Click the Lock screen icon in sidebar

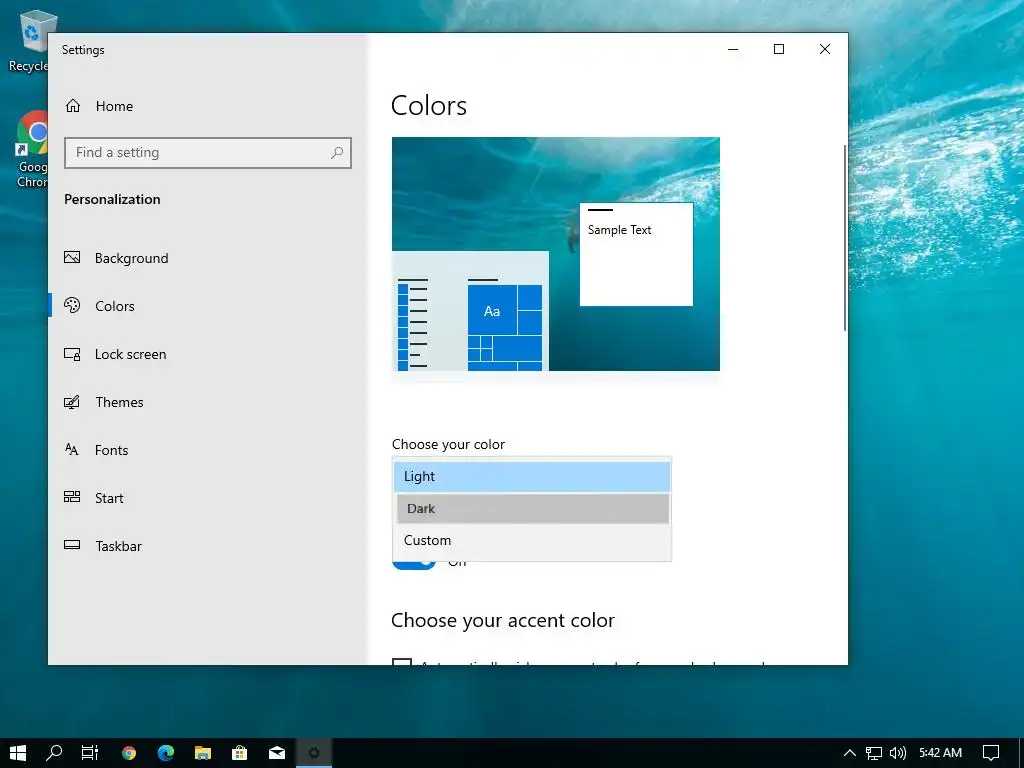click(72, 354)
